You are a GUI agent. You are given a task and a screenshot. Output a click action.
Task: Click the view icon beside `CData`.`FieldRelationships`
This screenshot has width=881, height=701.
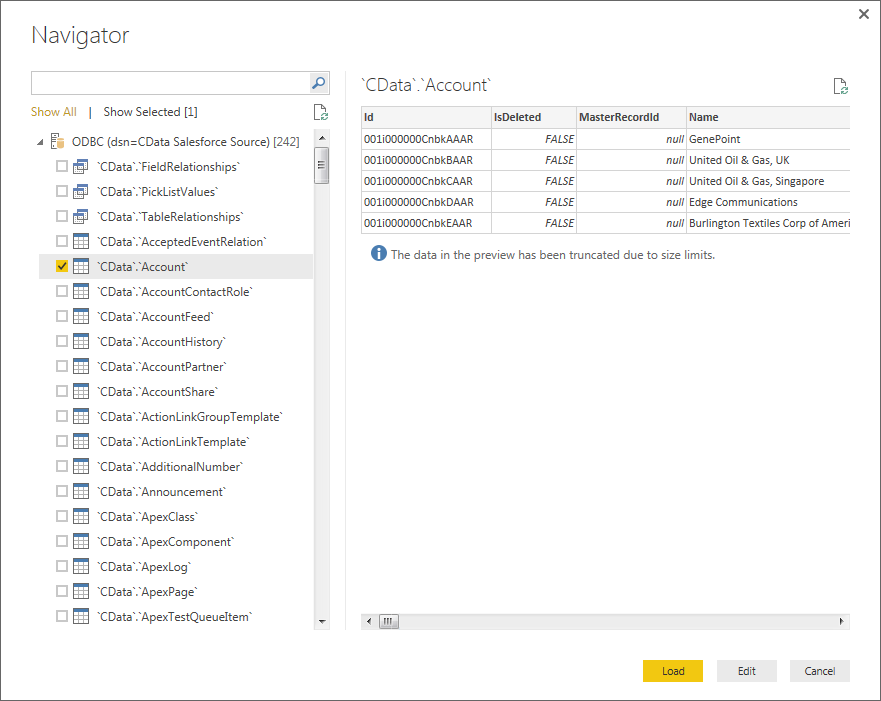point(80,166)
